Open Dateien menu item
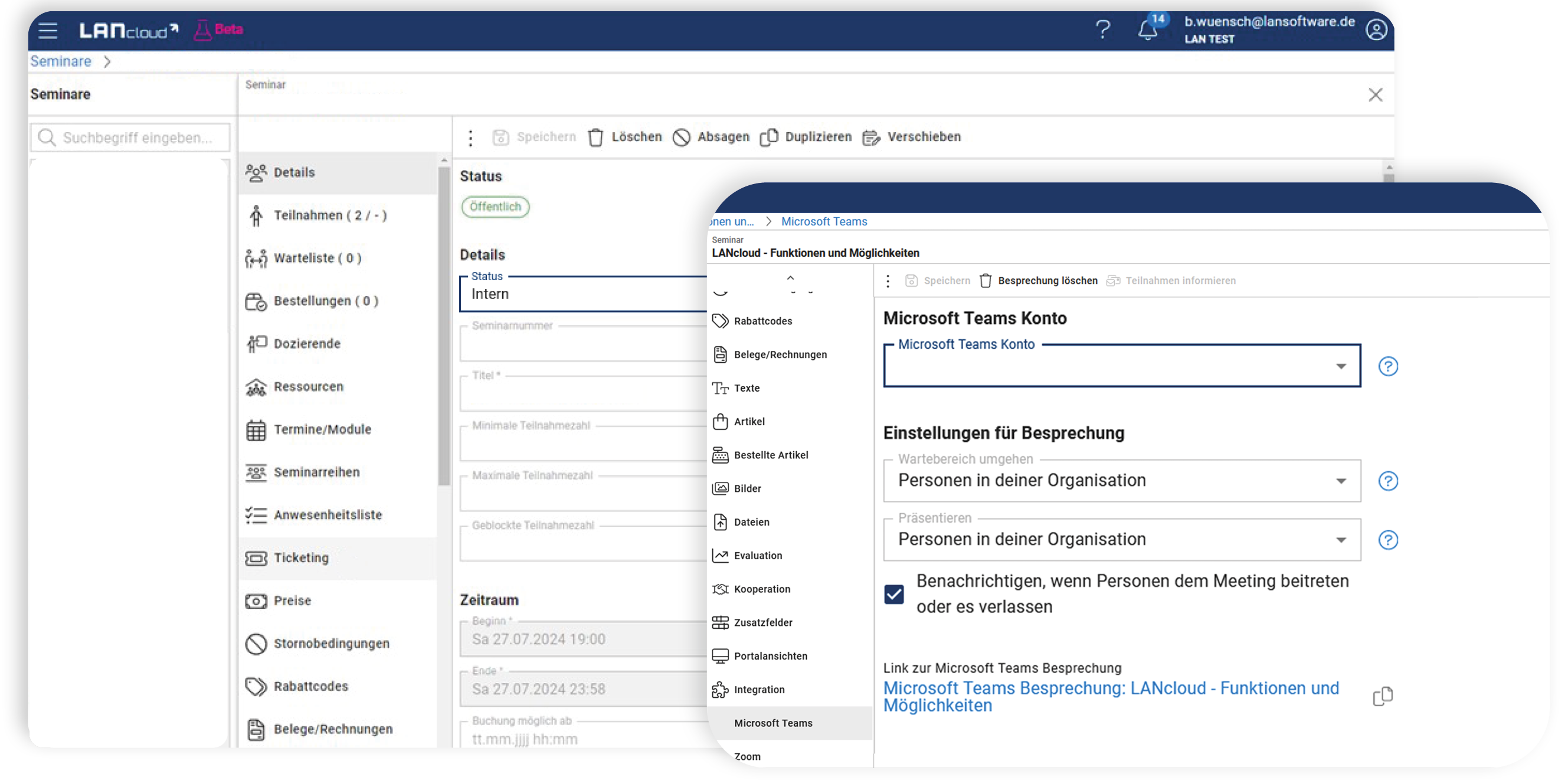The width and height of the screenshot is (1568, 784). point(790,521)
